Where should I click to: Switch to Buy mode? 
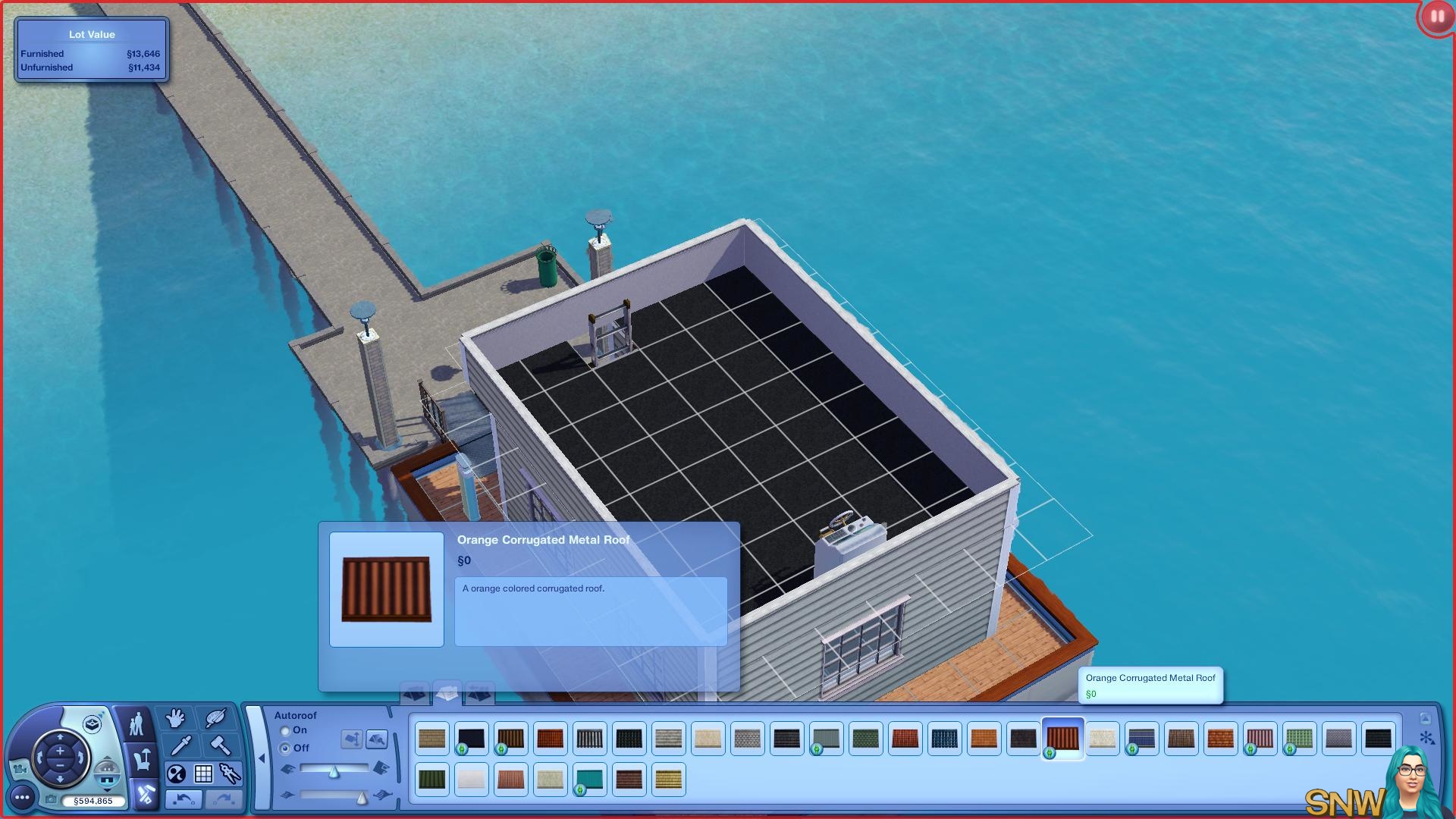tap(141, 758)
